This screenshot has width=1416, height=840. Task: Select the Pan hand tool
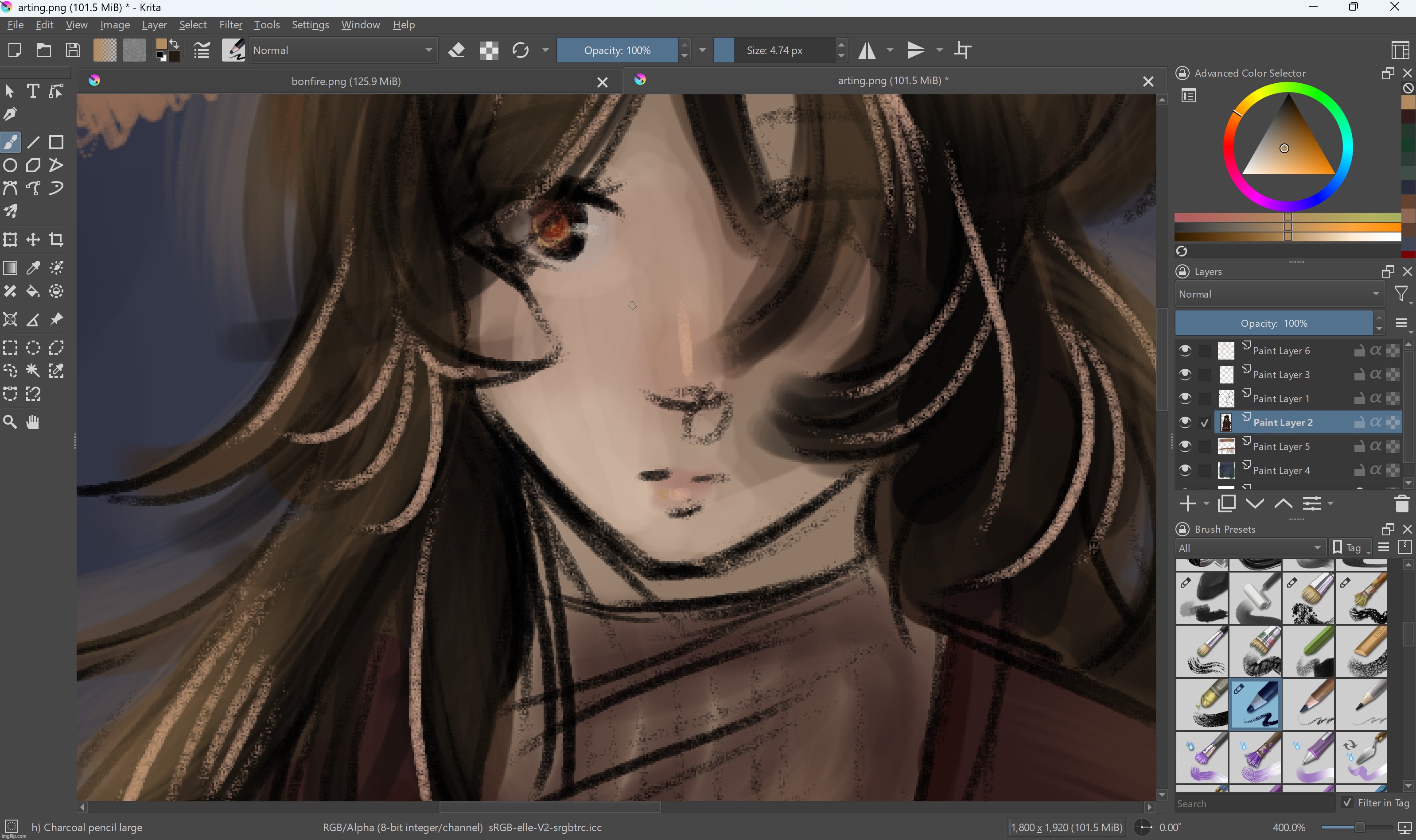33,422
